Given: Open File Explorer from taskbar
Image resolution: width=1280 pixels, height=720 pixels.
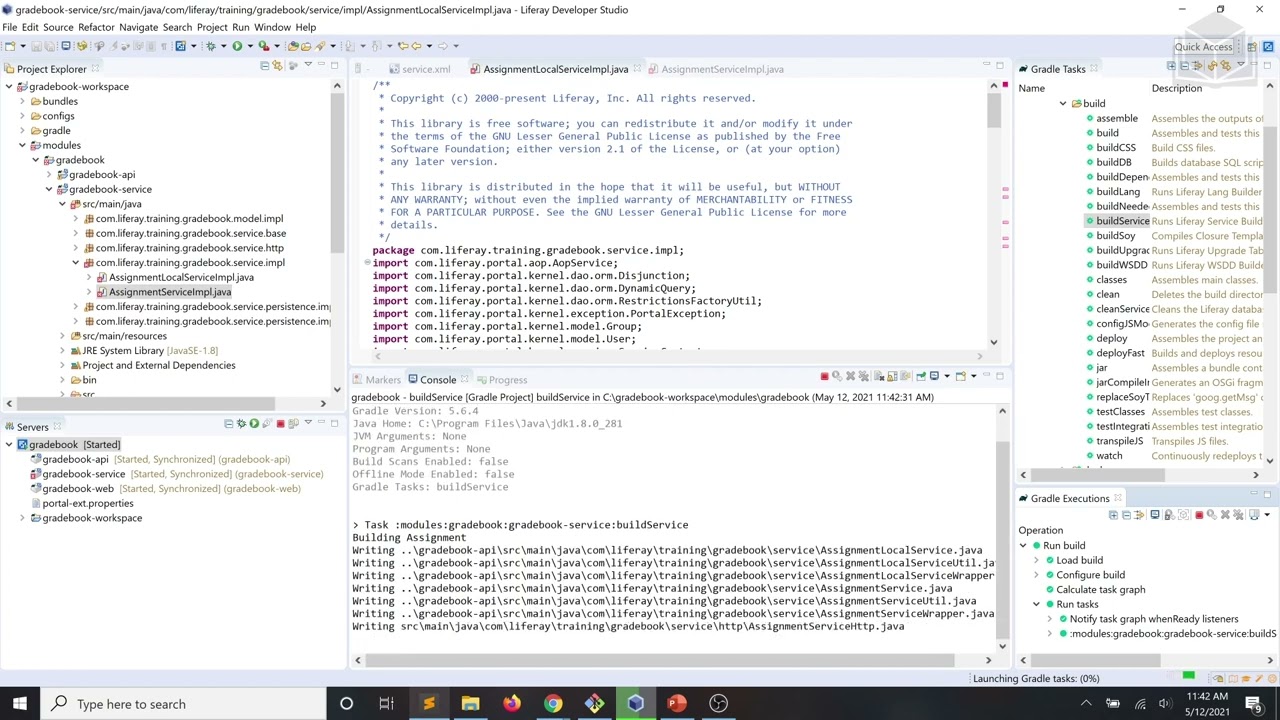Looking at the screenshot, I should point(470,704).
